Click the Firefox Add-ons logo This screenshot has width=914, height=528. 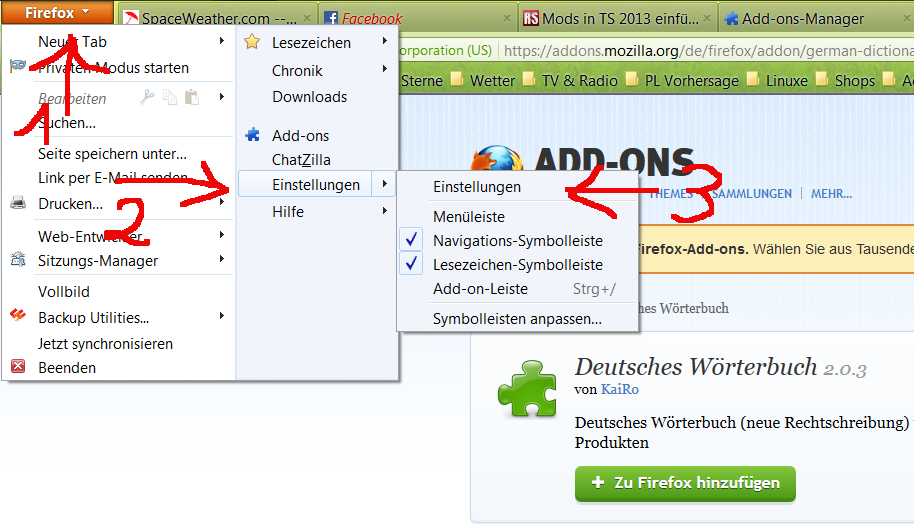pos(583,160)
